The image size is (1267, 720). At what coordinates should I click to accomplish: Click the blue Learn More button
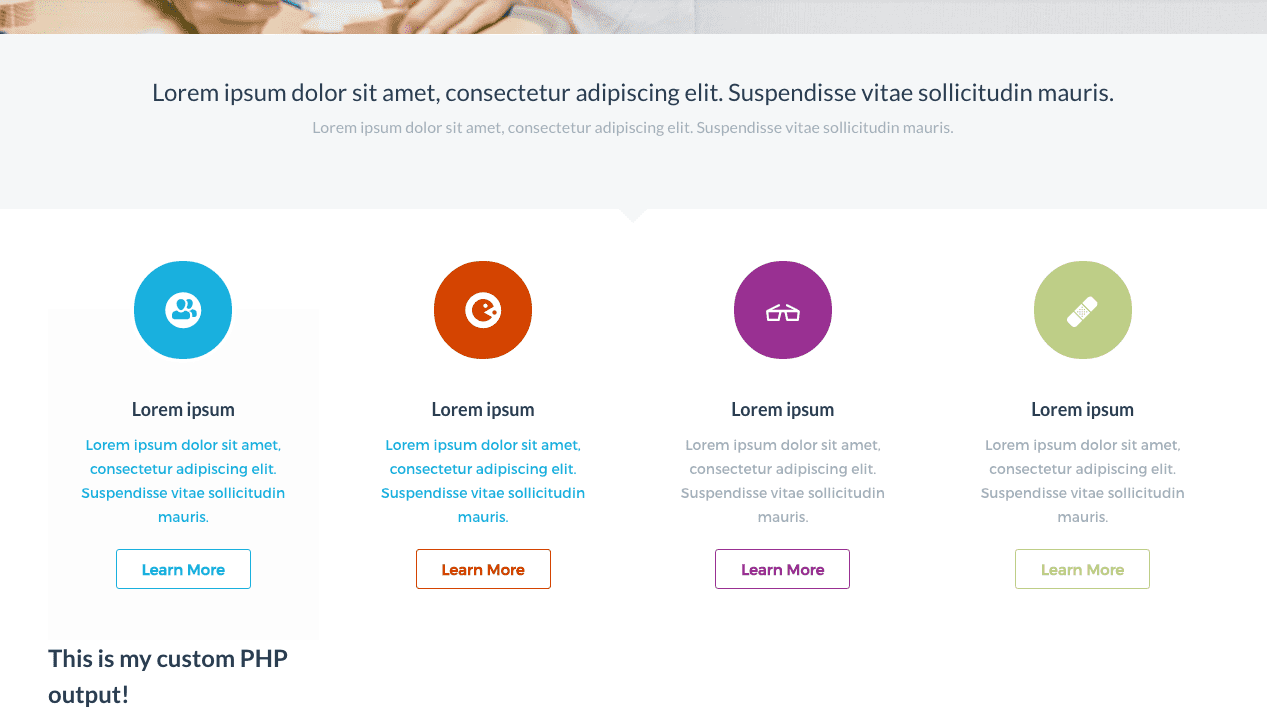tap(183, 569)
